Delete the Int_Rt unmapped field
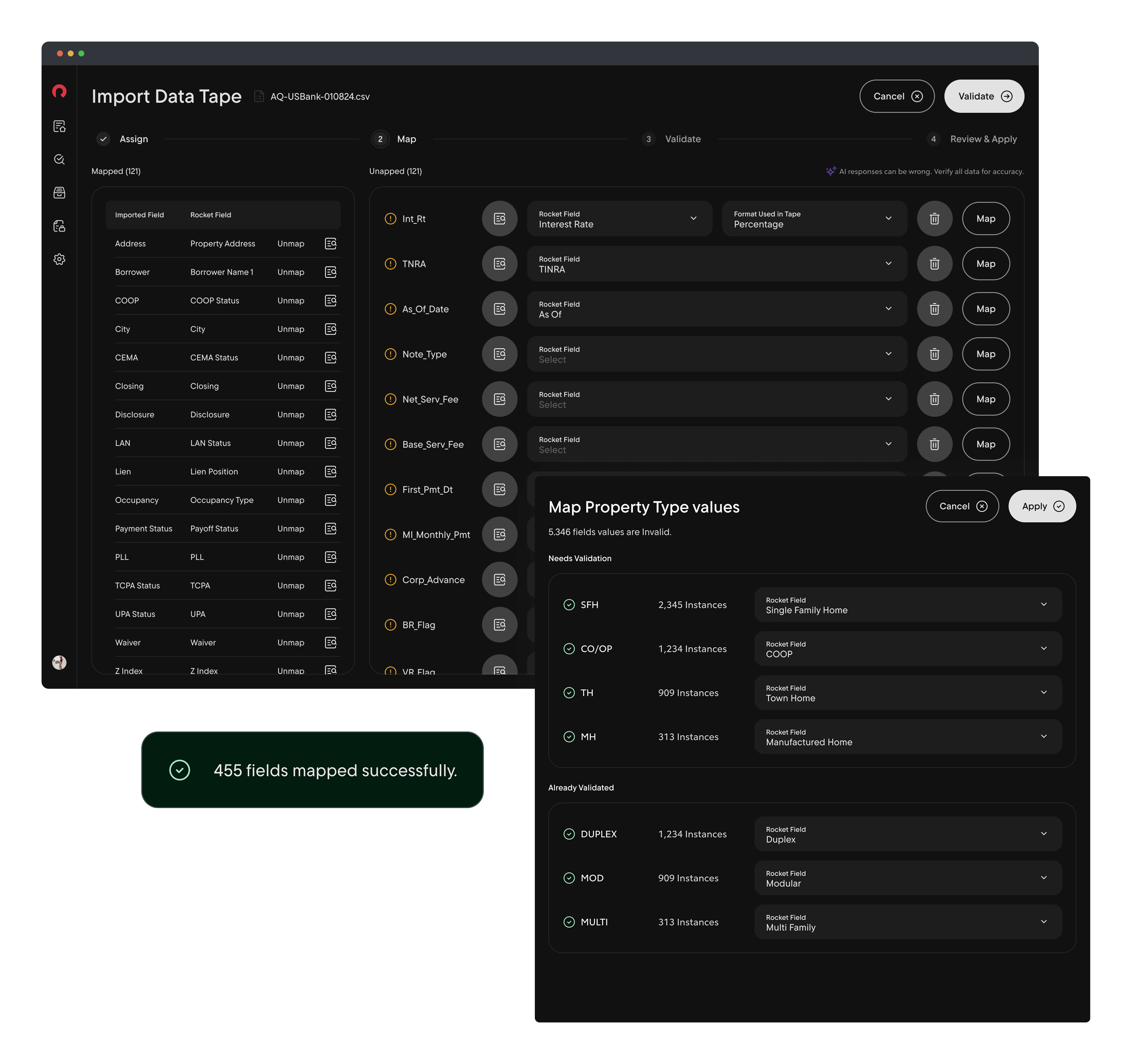Image resolution: width=1132 pixels, height=1064 pixels. coord(934,219)
